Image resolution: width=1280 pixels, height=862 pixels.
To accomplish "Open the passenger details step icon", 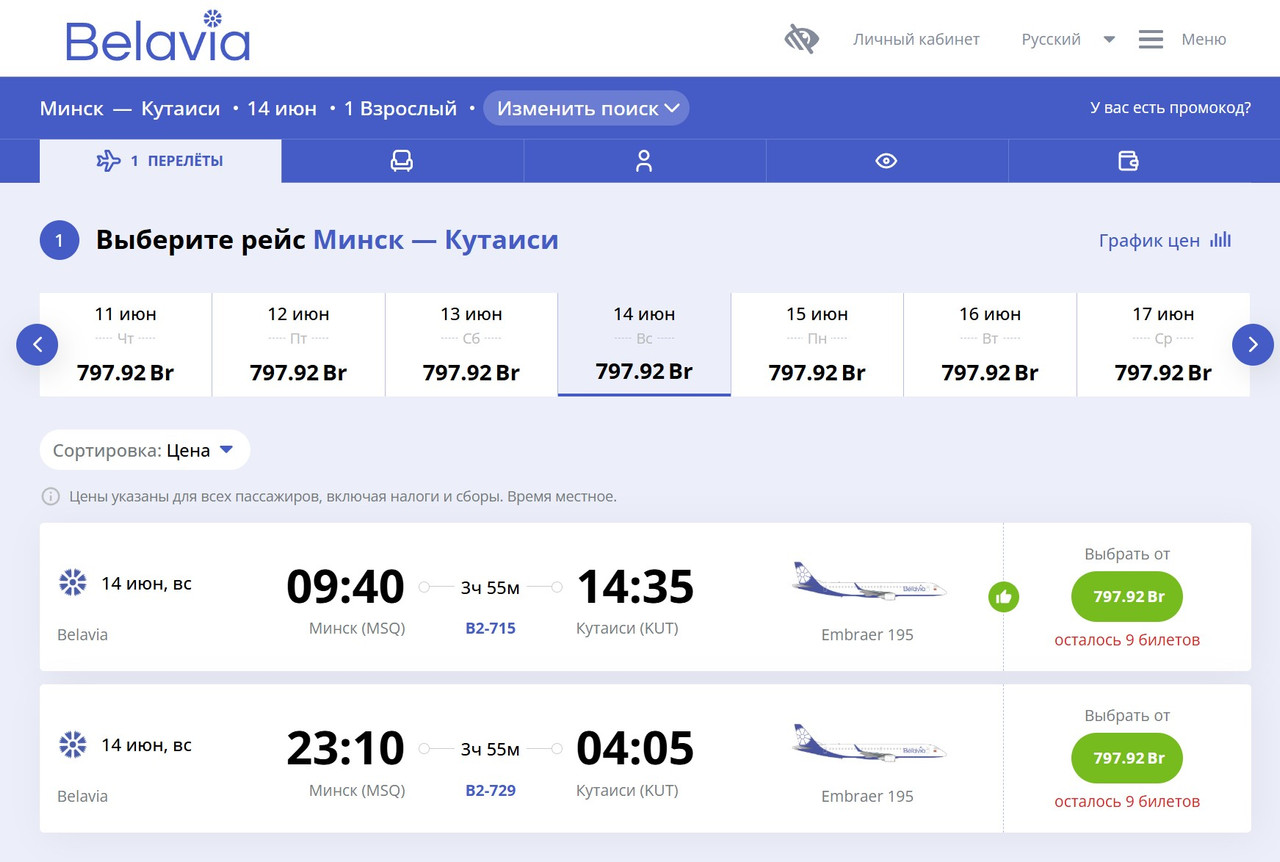I will coord(644,161).
